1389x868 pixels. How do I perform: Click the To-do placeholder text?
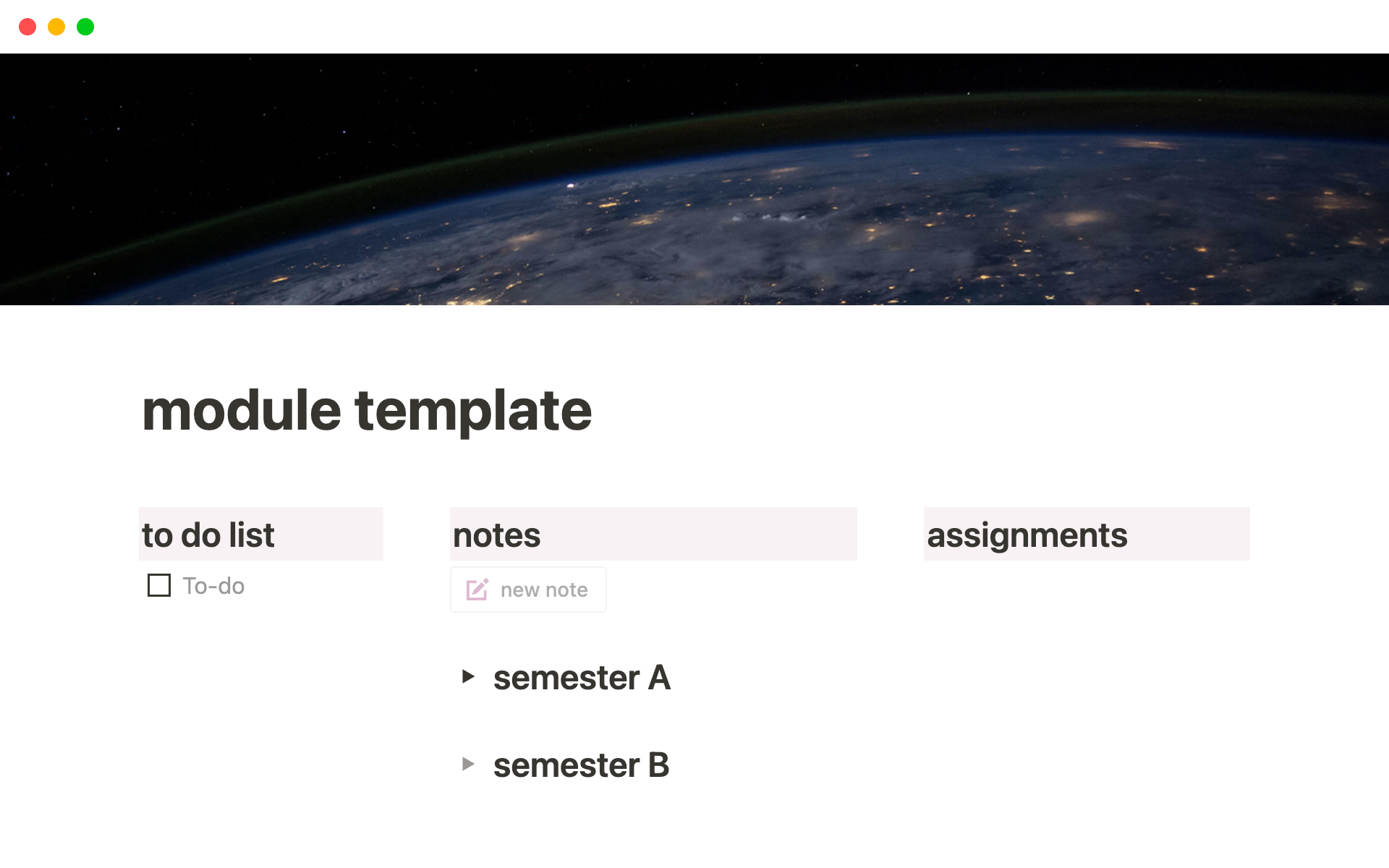point(213,586)
